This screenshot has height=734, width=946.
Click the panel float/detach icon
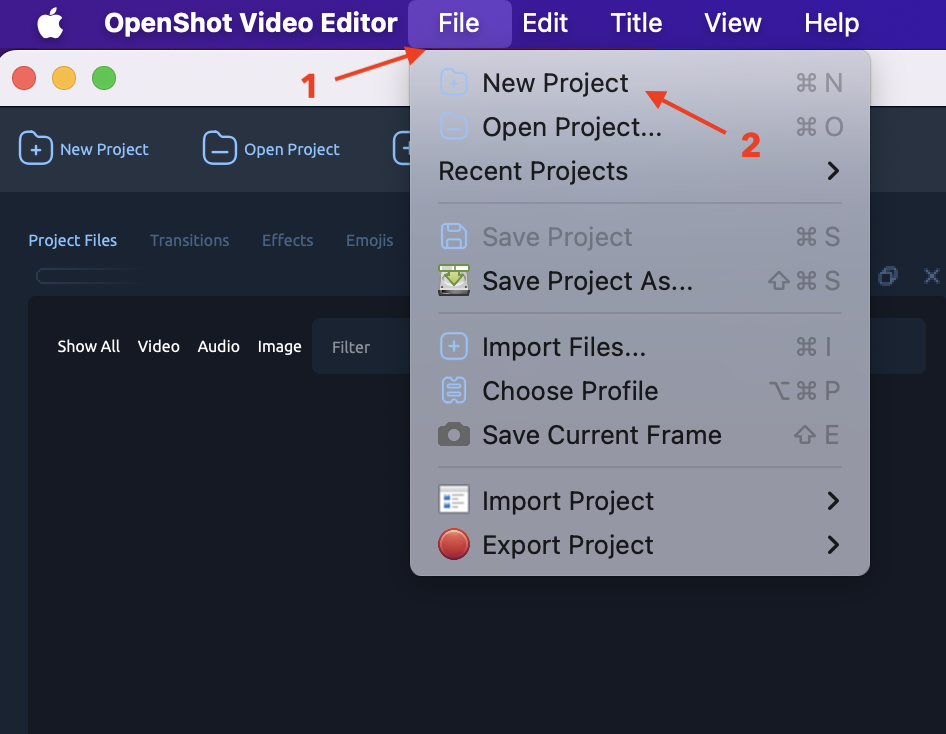(x=888, y=276)
